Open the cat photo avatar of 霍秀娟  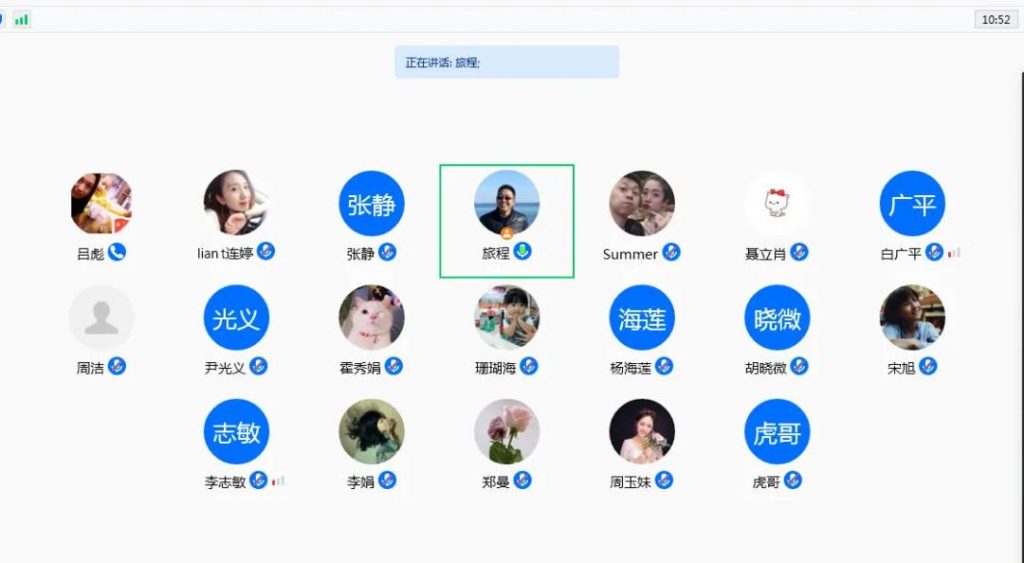[372, 318]
